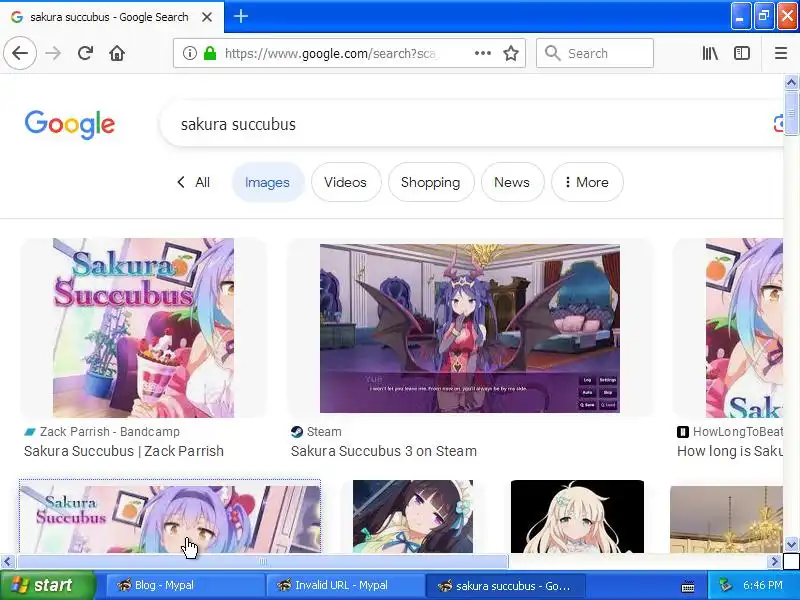The image size is (800, 600).
Task: Open 'Sakura Succubus 3 on Steam' link
Action: pyautogui.click(x=384, y=451)
